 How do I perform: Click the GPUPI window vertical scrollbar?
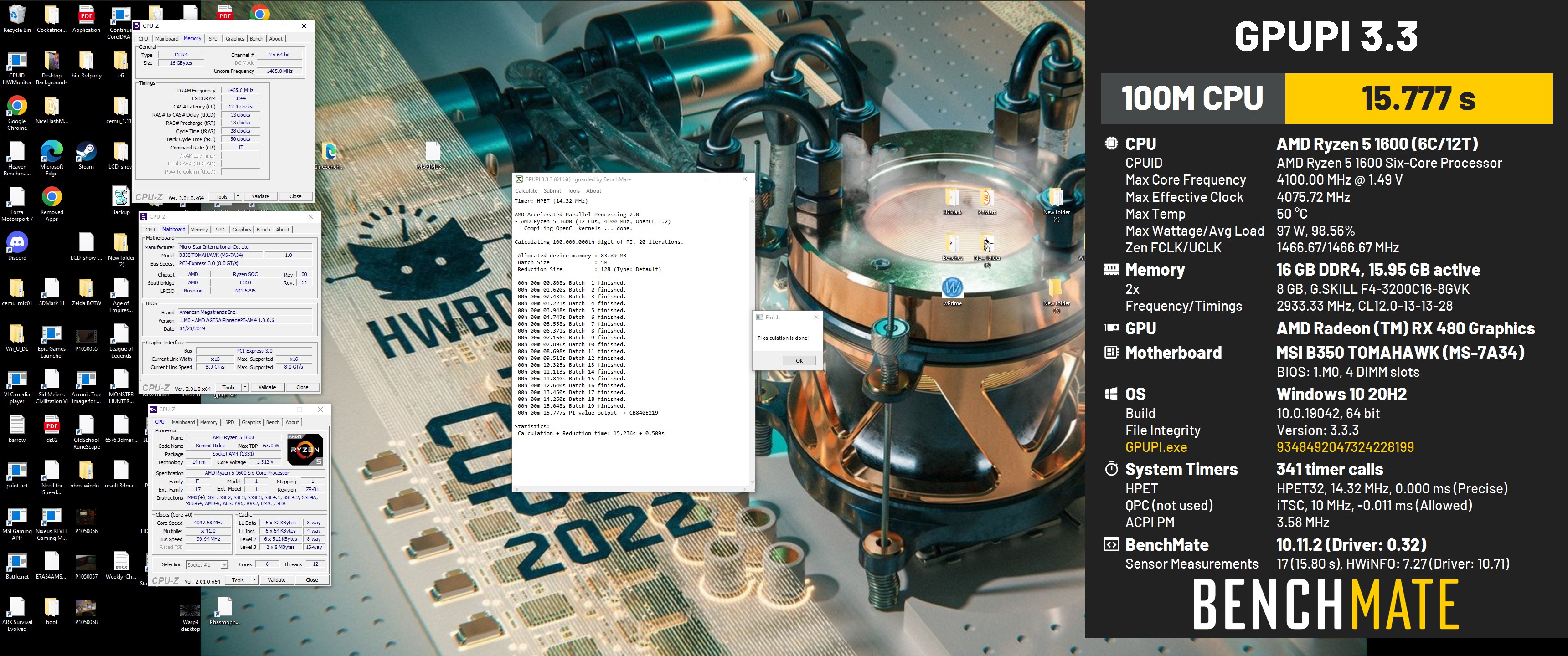click(x=752, y=341)
